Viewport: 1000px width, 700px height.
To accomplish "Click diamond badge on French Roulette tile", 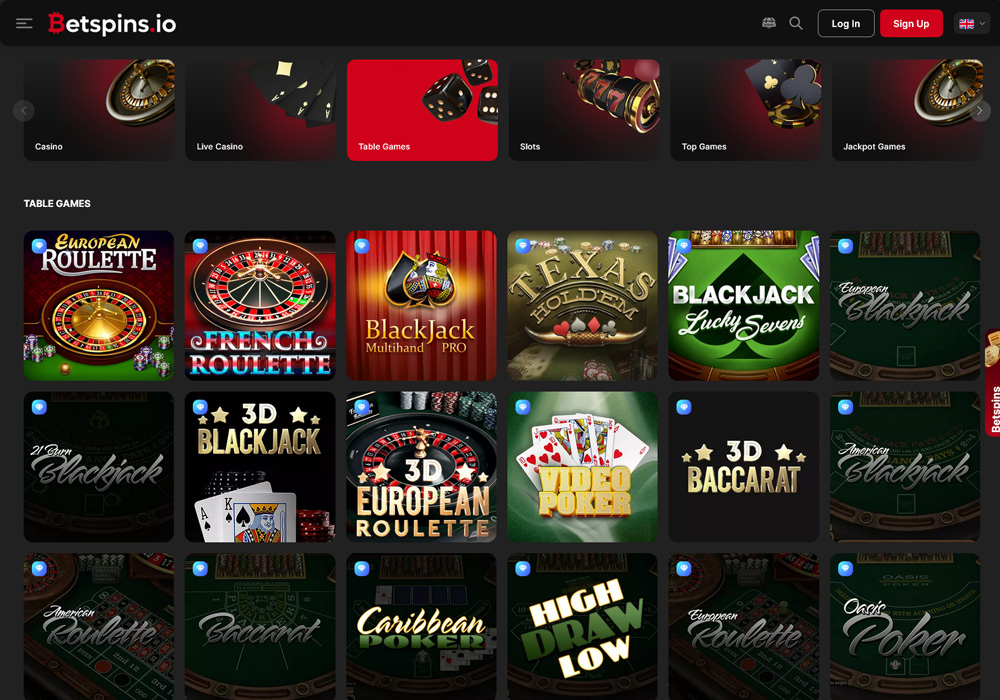I will pos(200,246).
